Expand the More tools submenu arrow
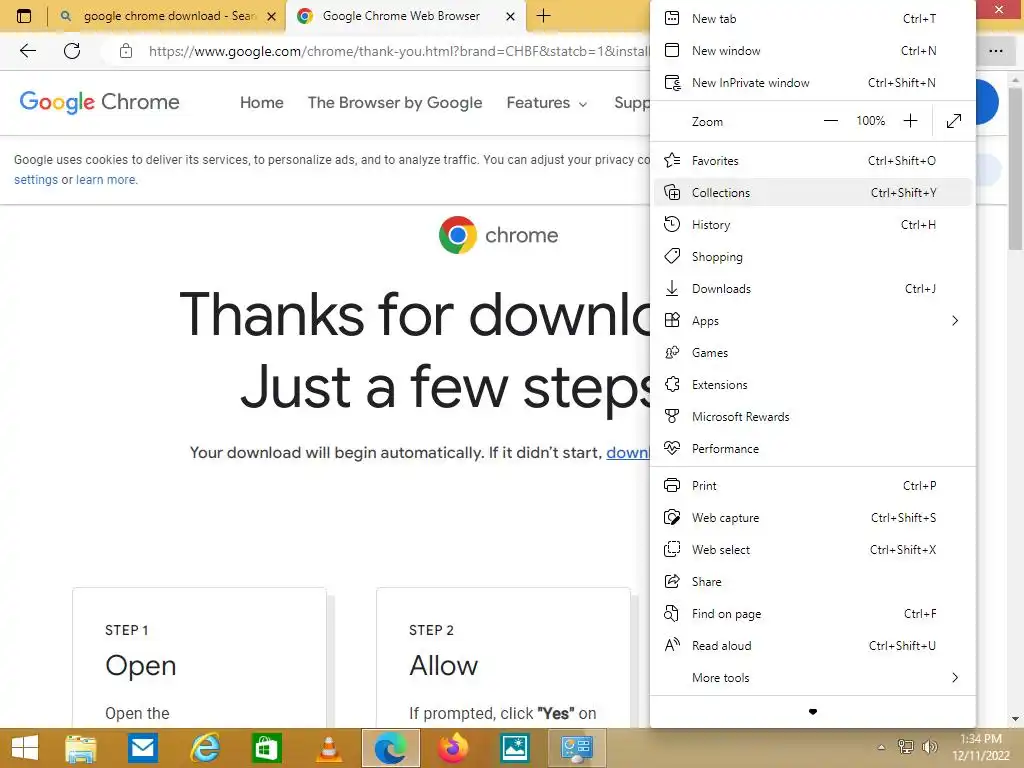 point(955,677)
